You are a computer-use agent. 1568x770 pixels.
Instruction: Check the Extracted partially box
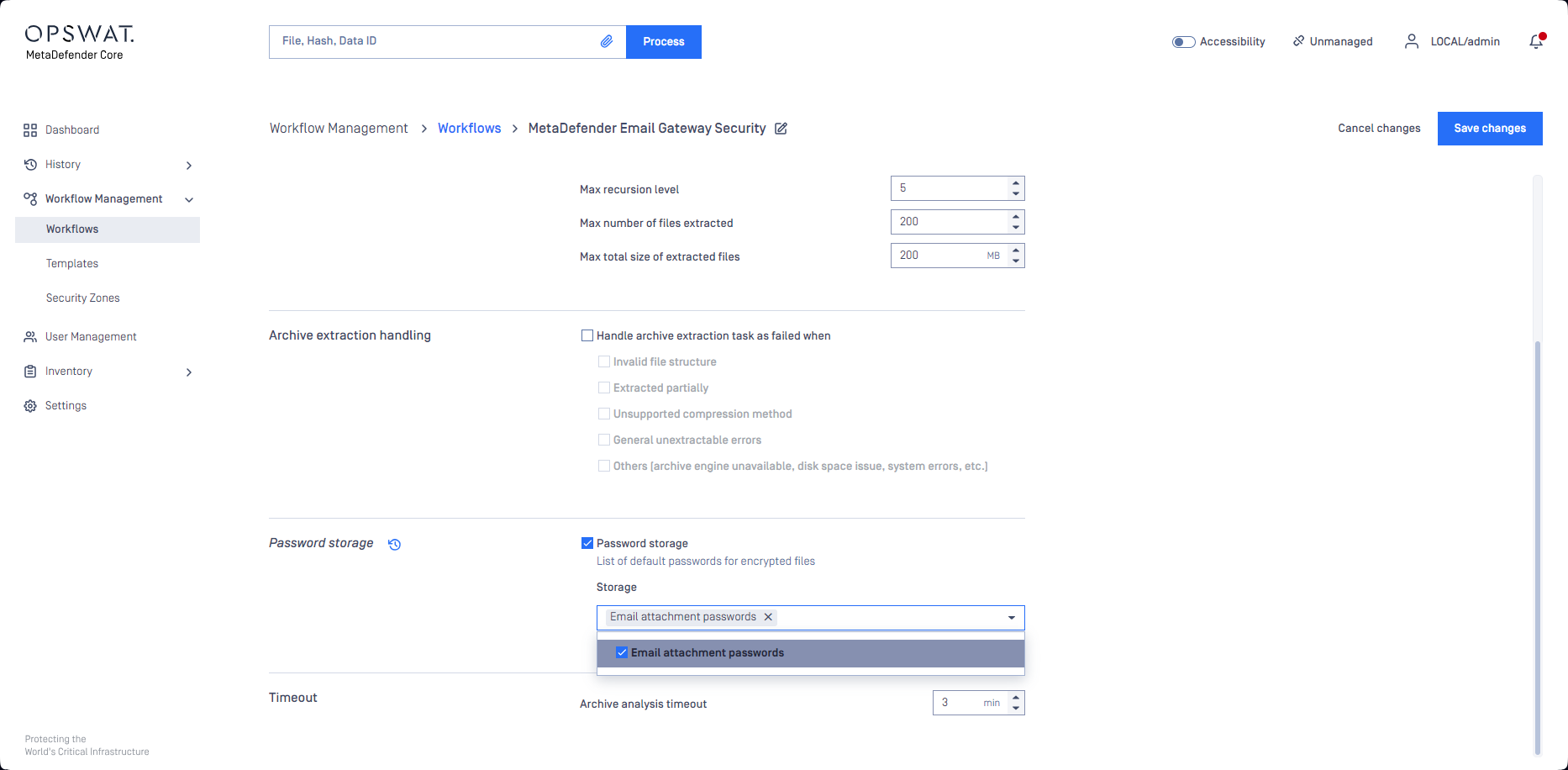tap(604, 388)
